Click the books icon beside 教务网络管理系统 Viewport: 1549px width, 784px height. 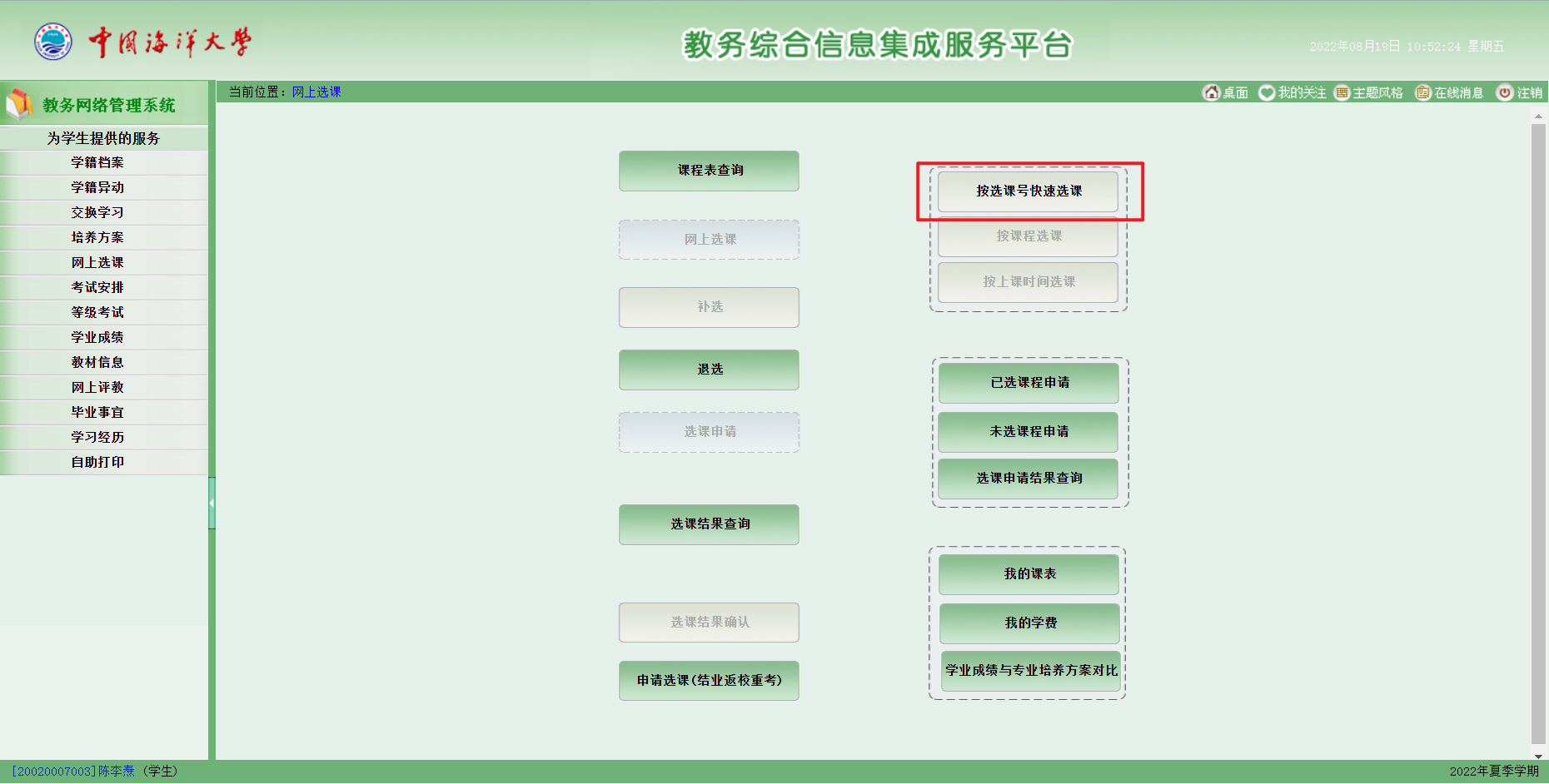pyautogui.click(x=19, y=105)
